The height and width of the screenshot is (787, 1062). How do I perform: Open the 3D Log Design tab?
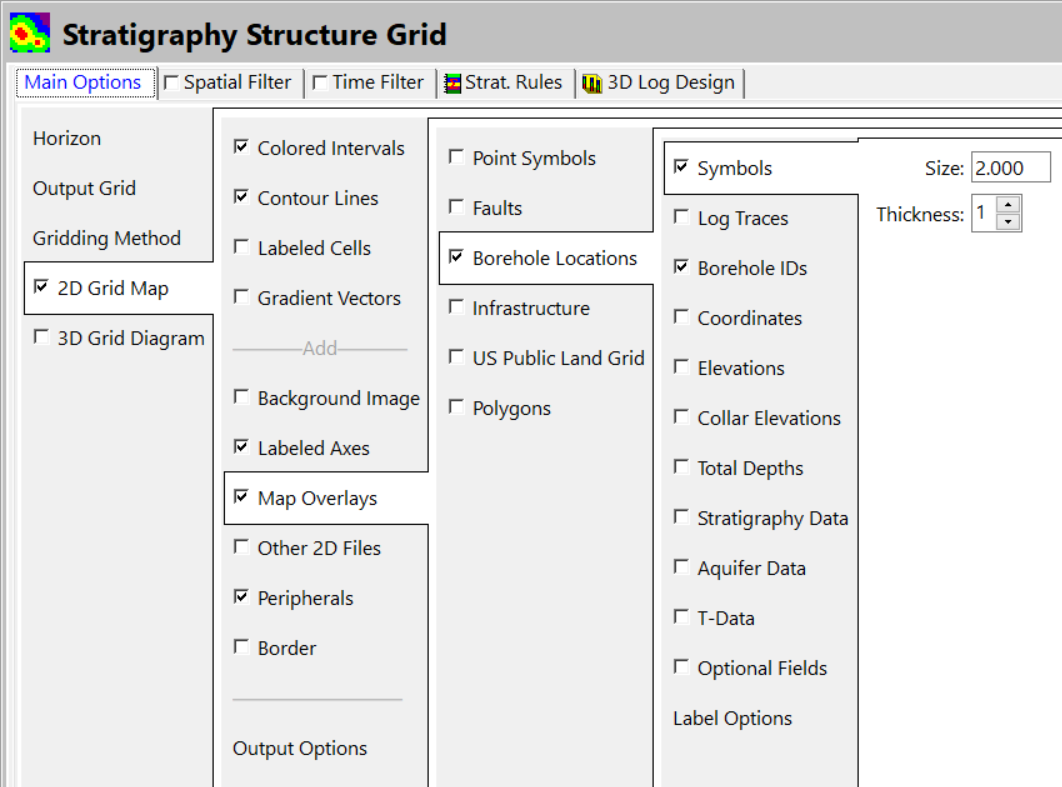[660, 83]
